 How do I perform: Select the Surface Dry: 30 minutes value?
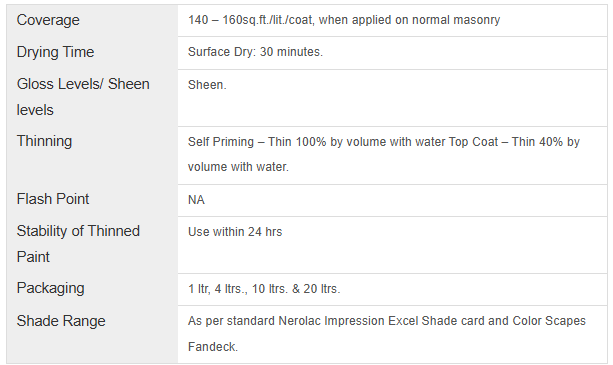[255, 52]
